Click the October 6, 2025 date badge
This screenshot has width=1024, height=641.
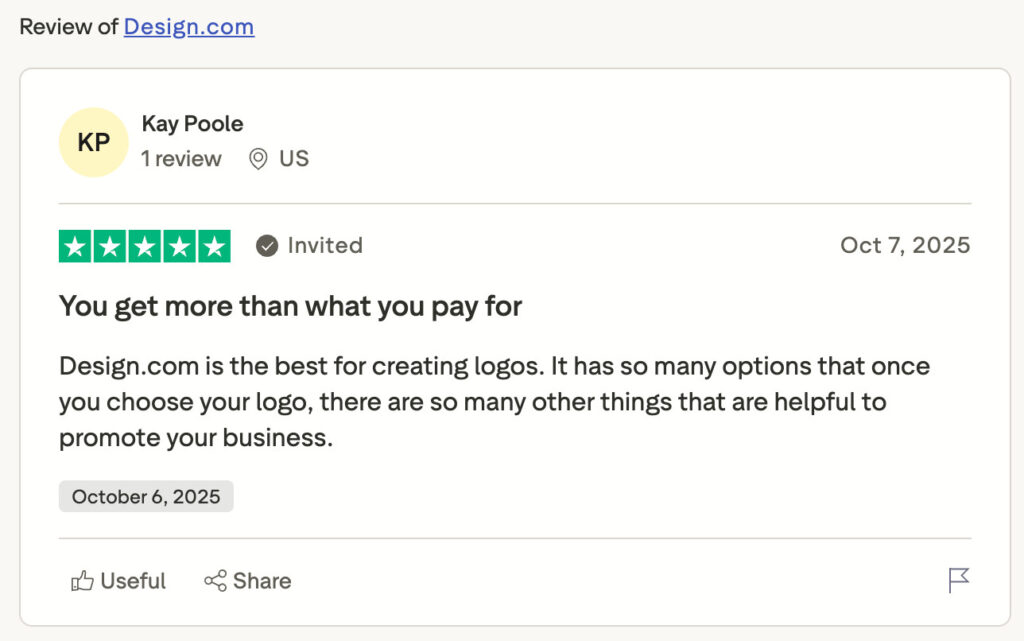(146, 497)
